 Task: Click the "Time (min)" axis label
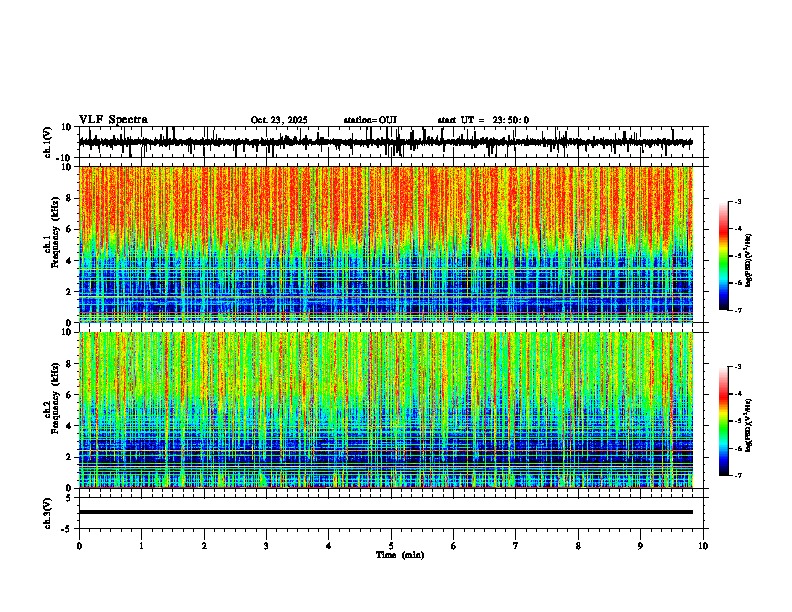(x=400, y=555)
